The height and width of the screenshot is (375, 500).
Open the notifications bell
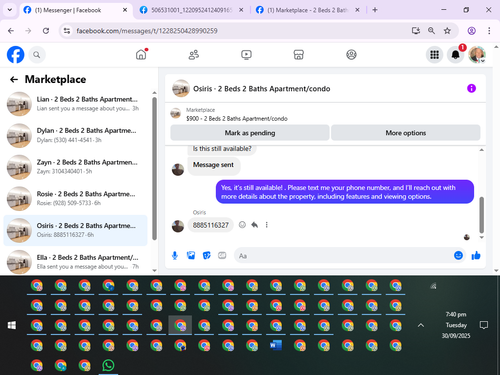(455, 55)
